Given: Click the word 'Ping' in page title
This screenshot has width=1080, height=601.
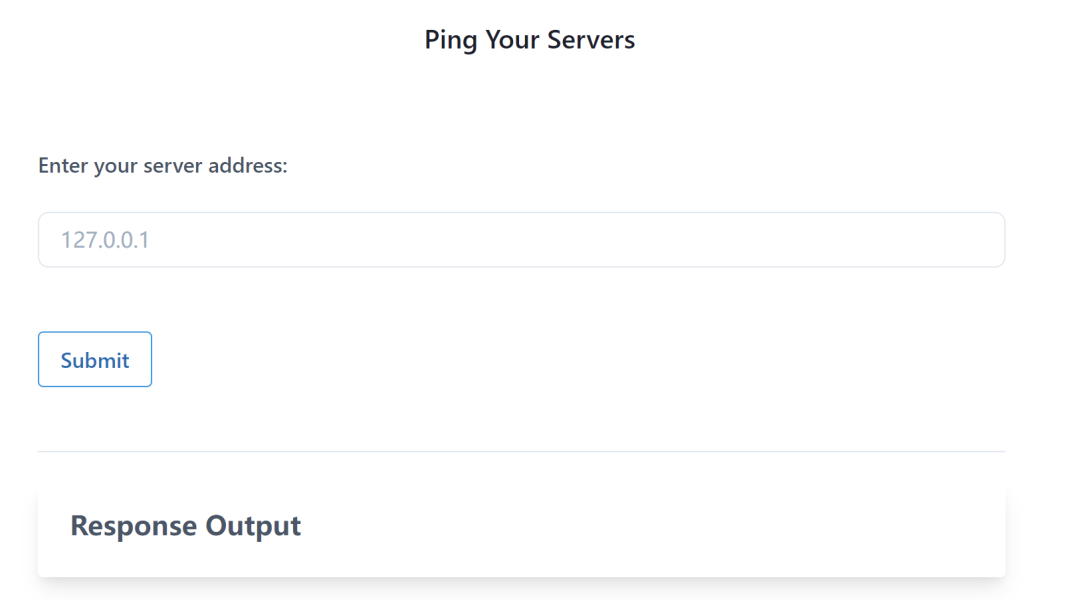Looking at the screenshot, I should [x=450, y=40].
